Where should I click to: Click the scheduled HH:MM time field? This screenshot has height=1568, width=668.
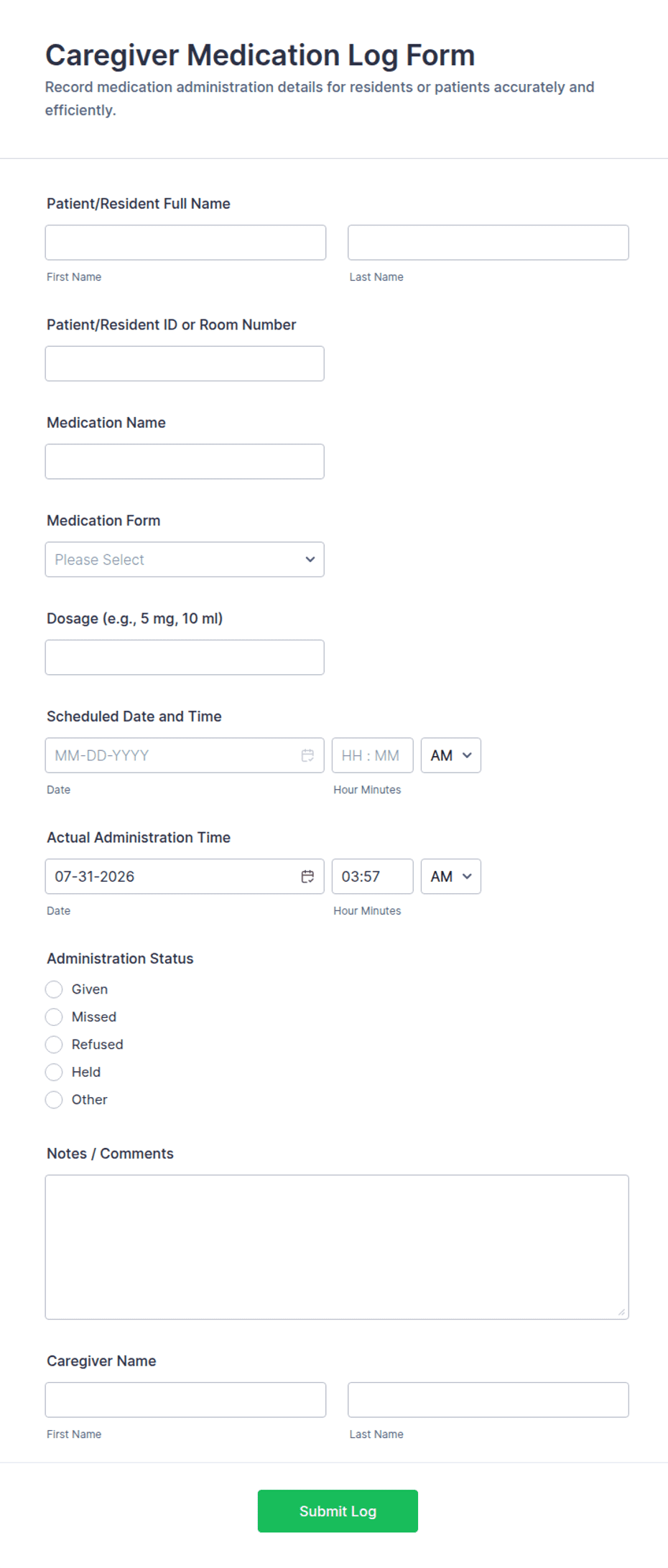click(373, 755)
